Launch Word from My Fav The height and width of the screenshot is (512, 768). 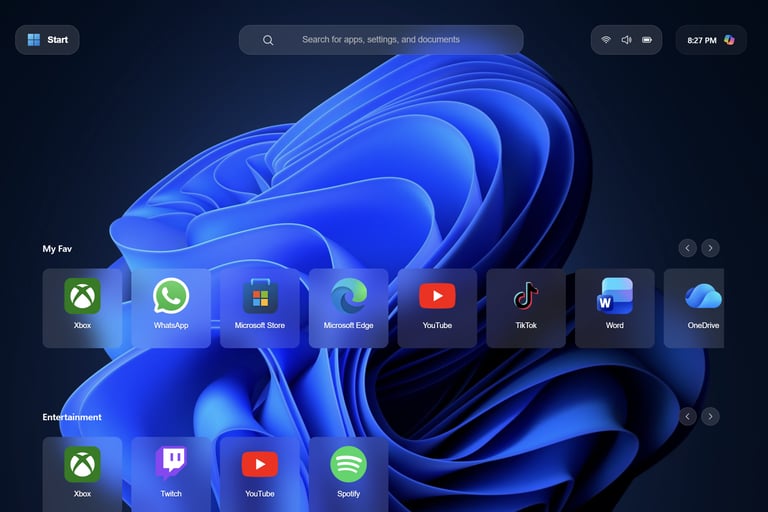pos(615,308)
